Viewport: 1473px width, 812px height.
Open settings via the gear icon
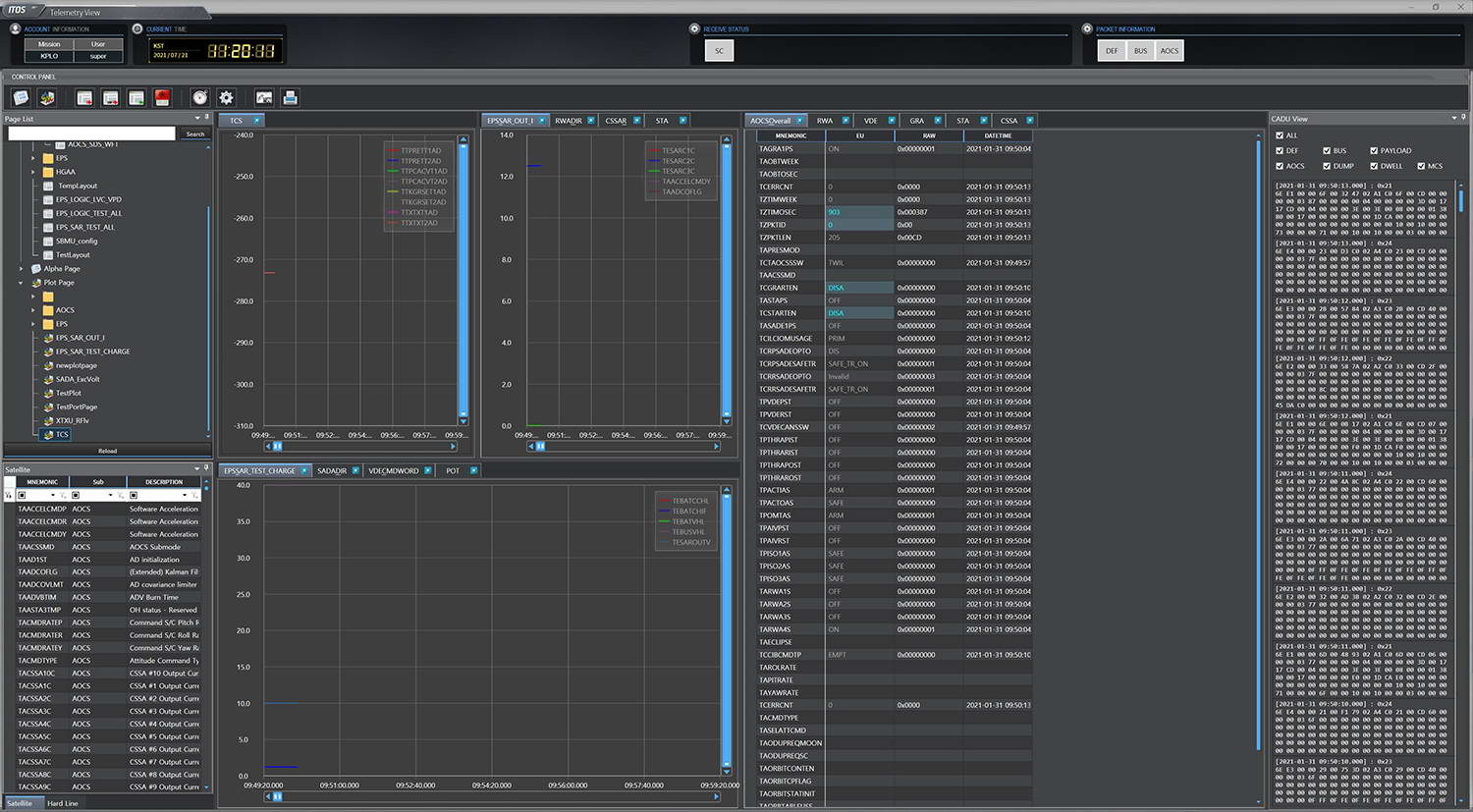[227, 97]
